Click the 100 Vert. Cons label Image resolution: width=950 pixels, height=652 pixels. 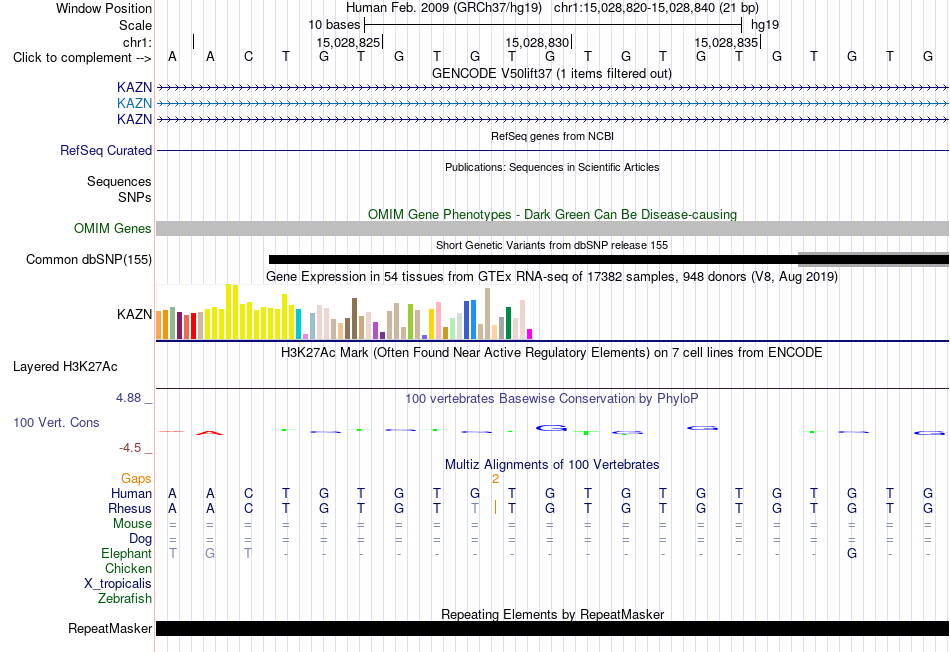pyautogui.click(x=56, y=422)
